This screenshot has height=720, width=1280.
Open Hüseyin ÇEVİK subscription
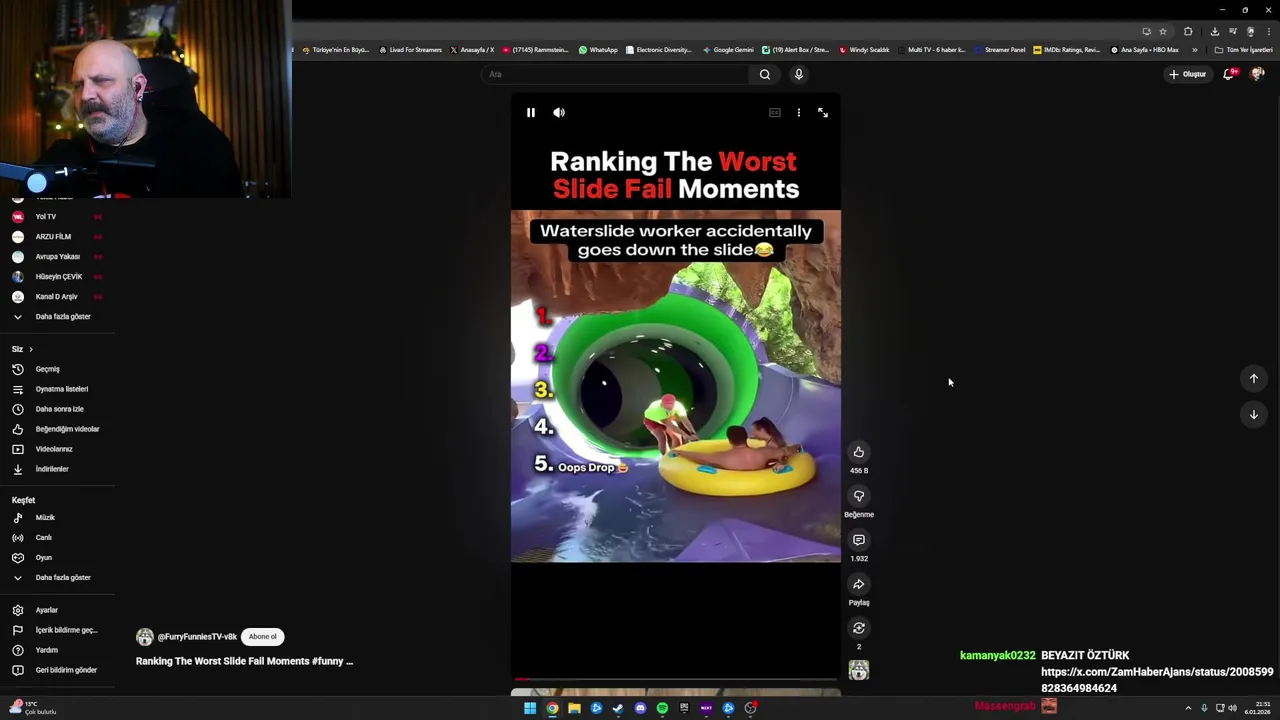57,276
